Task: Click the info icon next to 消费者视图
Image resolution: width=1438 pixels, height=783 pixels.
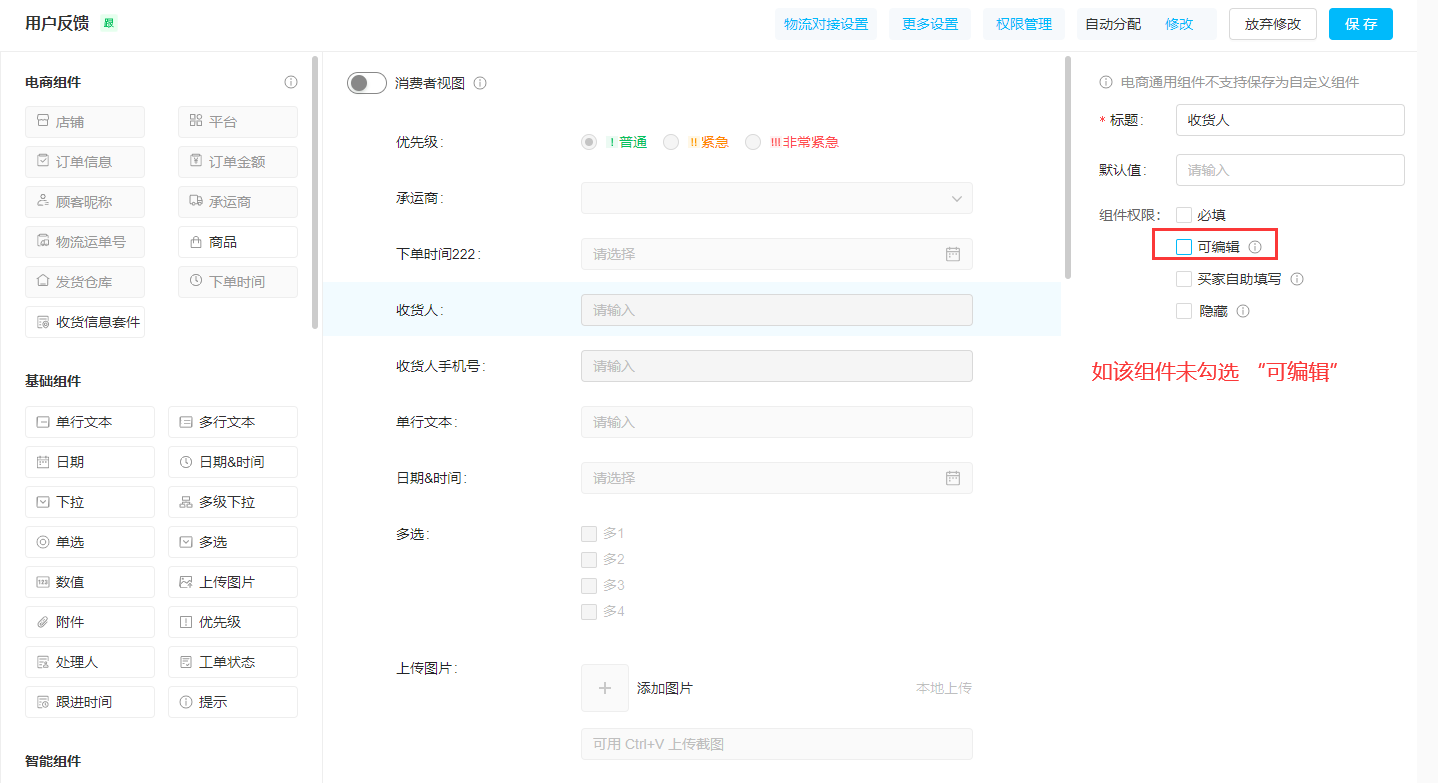Action: 480,83
